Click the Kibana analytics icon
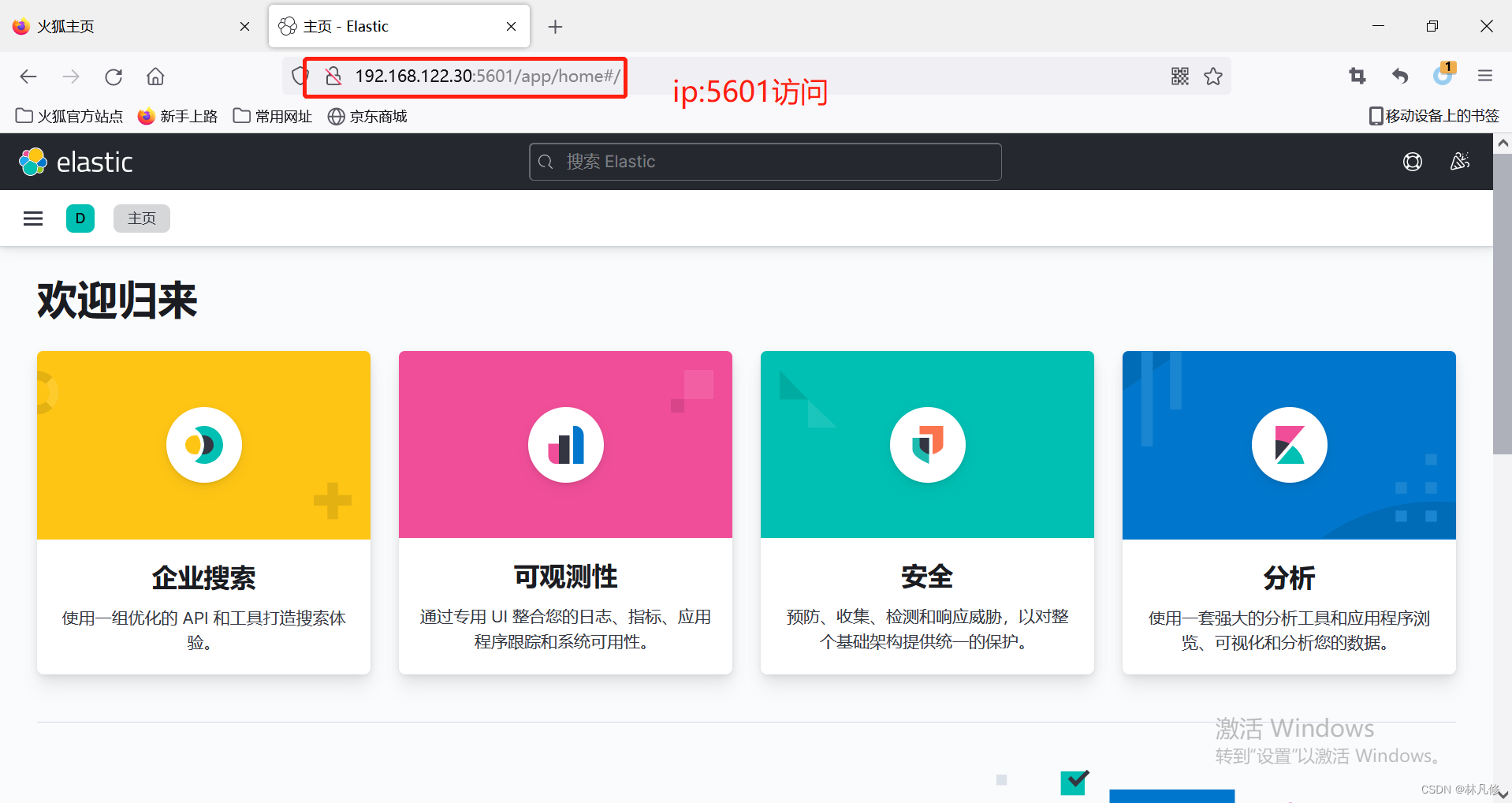The image size is (1512, 803). [x=1290, y=445]
